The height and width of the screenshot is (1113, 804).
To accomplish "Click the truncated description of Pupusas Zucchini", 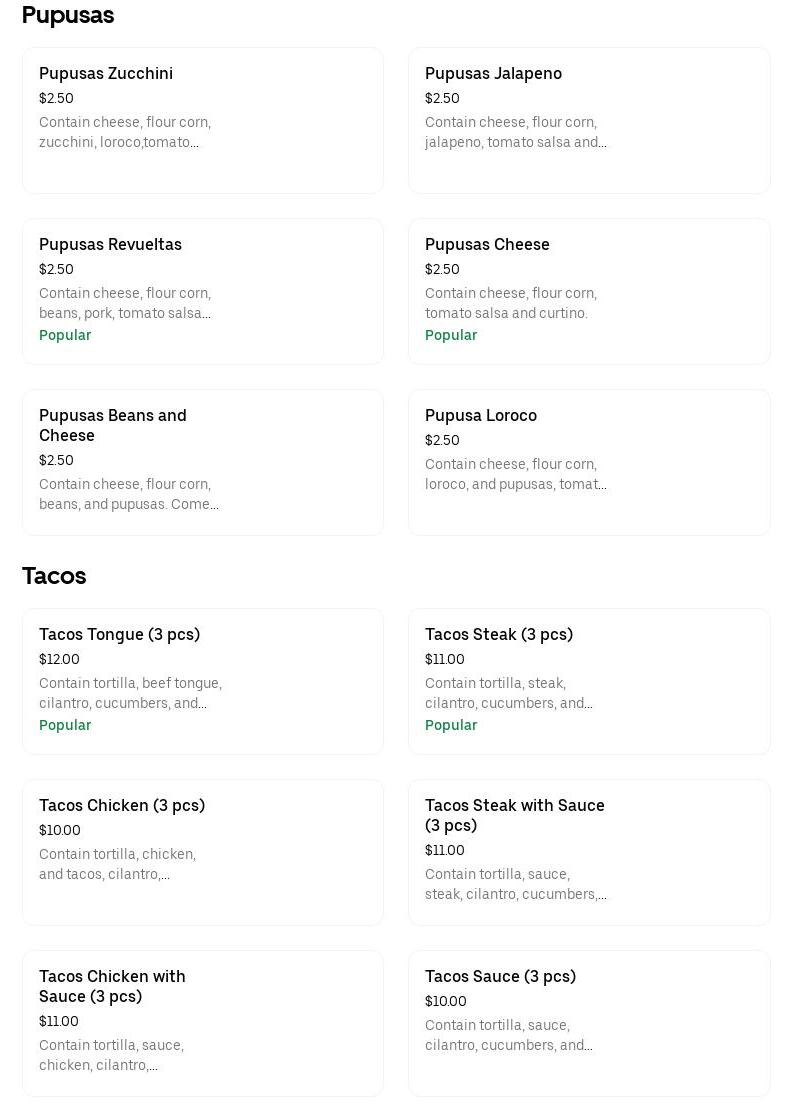I will (x=125, y=132).
